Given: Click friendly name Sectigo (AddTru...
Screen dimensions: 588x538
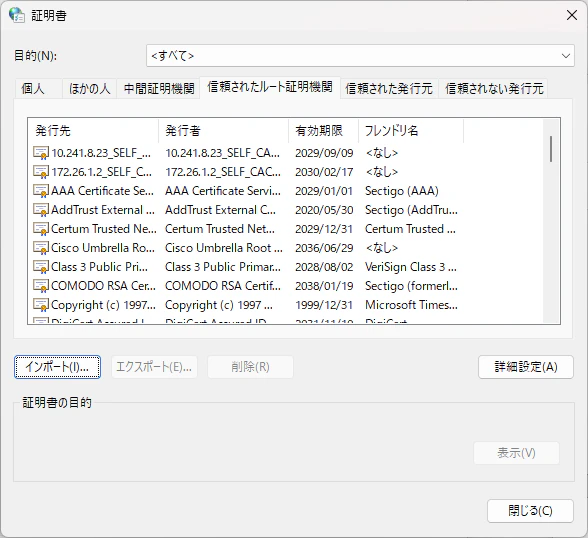Looking at the screenshot, I should coord(411,210).
